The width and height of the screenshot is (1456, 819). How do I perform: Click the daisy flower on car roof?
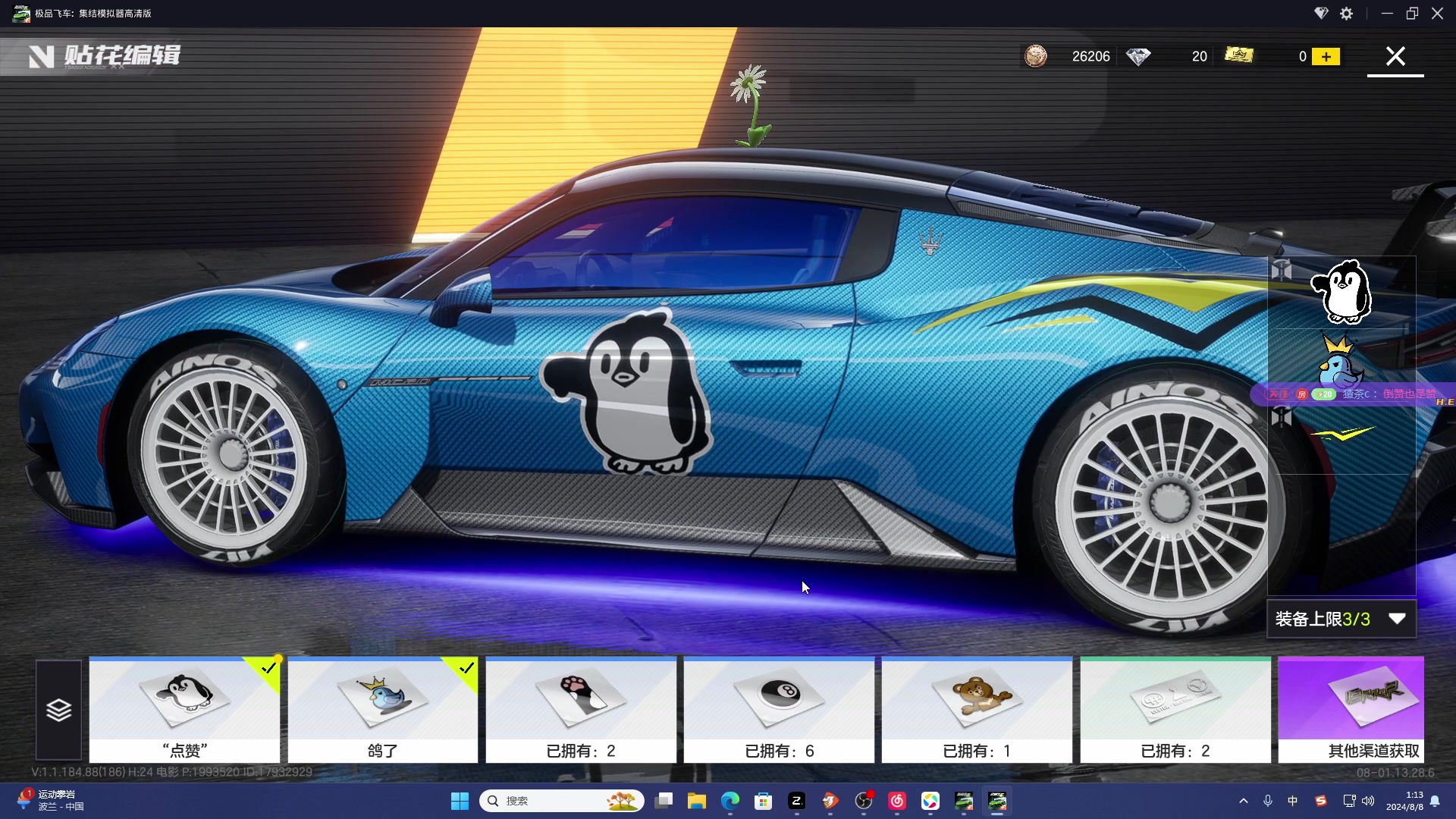click(x=751, y=105)
